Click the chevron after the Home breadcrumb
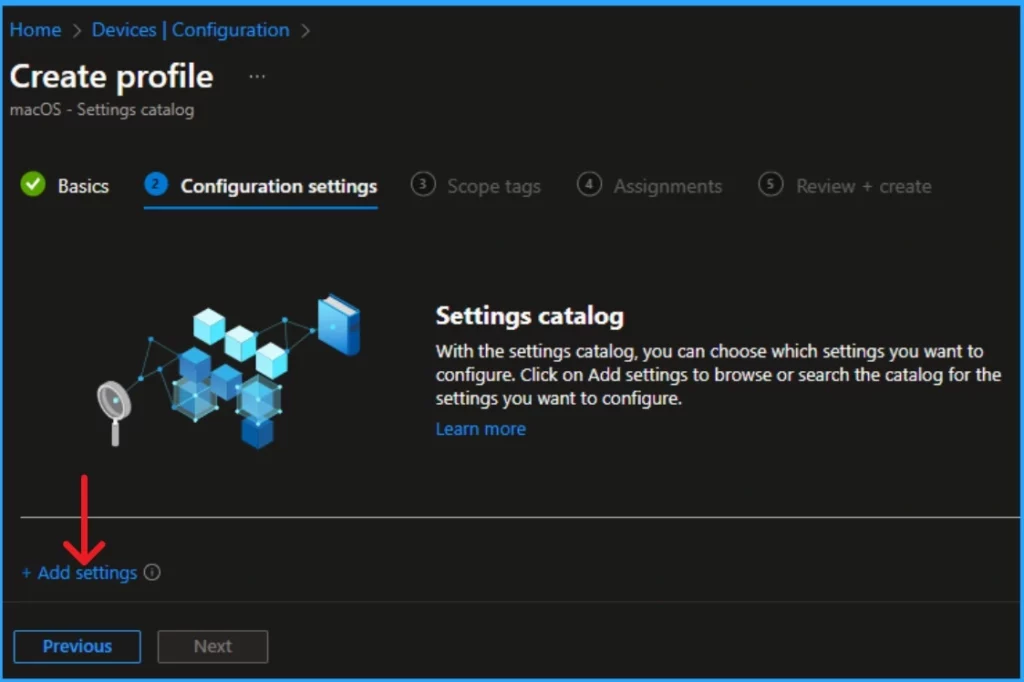The height and width of the screenshot is (682, 1024). coord(76,31)
